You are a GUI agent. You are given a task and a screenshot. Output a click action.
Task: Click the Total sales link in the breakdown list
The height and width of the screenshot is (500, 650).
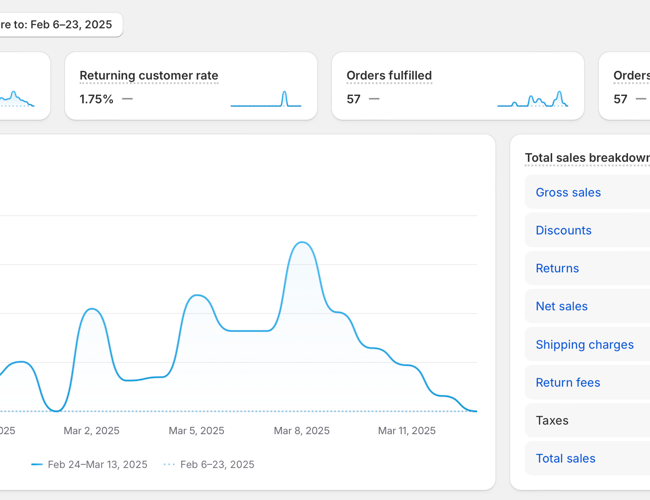565,458
